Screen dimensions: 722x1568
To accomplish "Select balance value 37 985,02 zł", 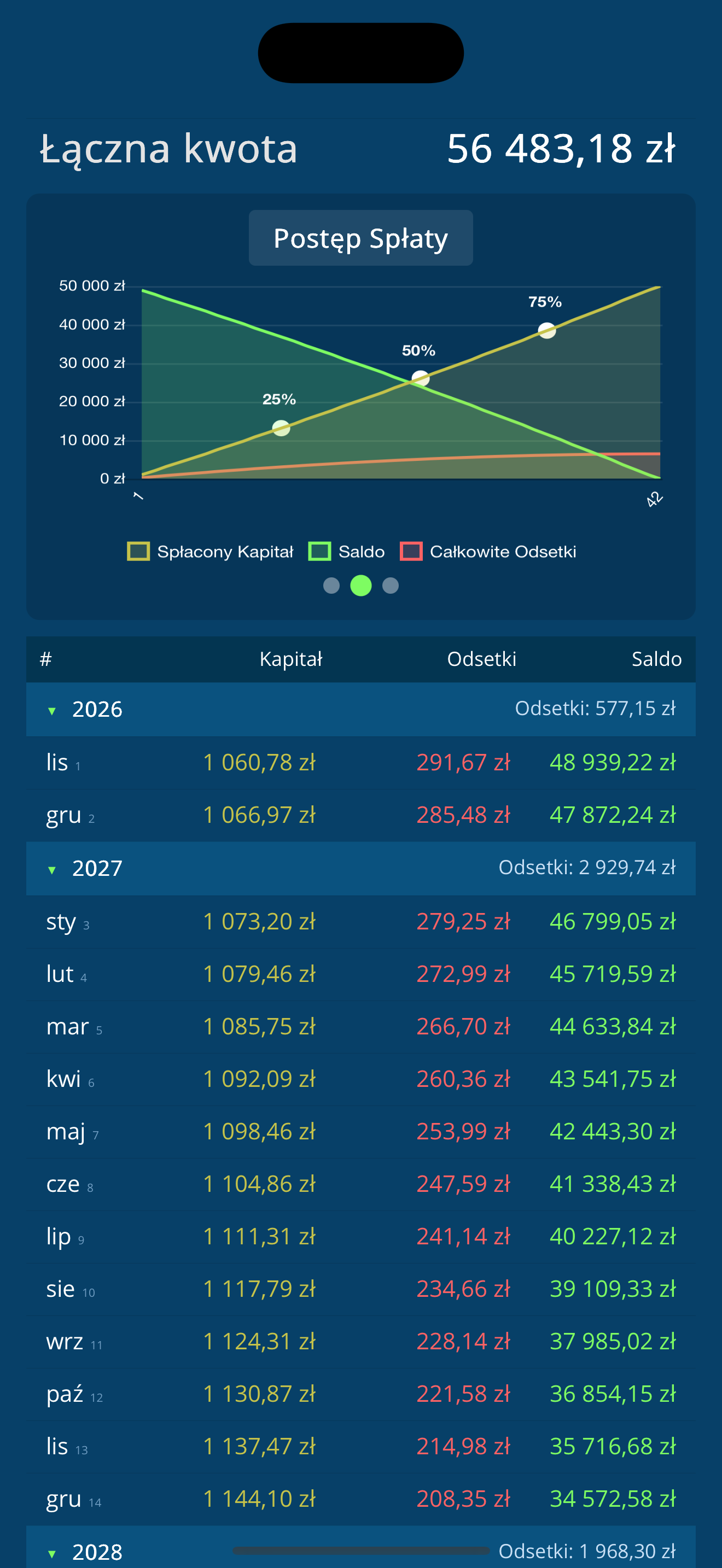I will pos(613,1342).
